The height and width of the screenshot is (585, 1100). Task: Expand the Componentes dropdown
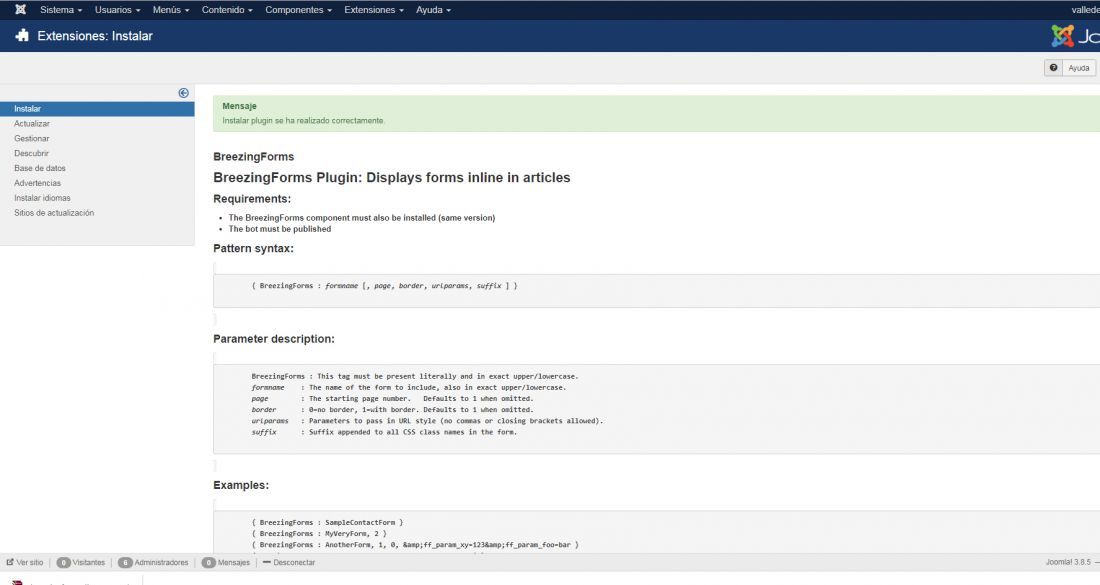(298, 10)
